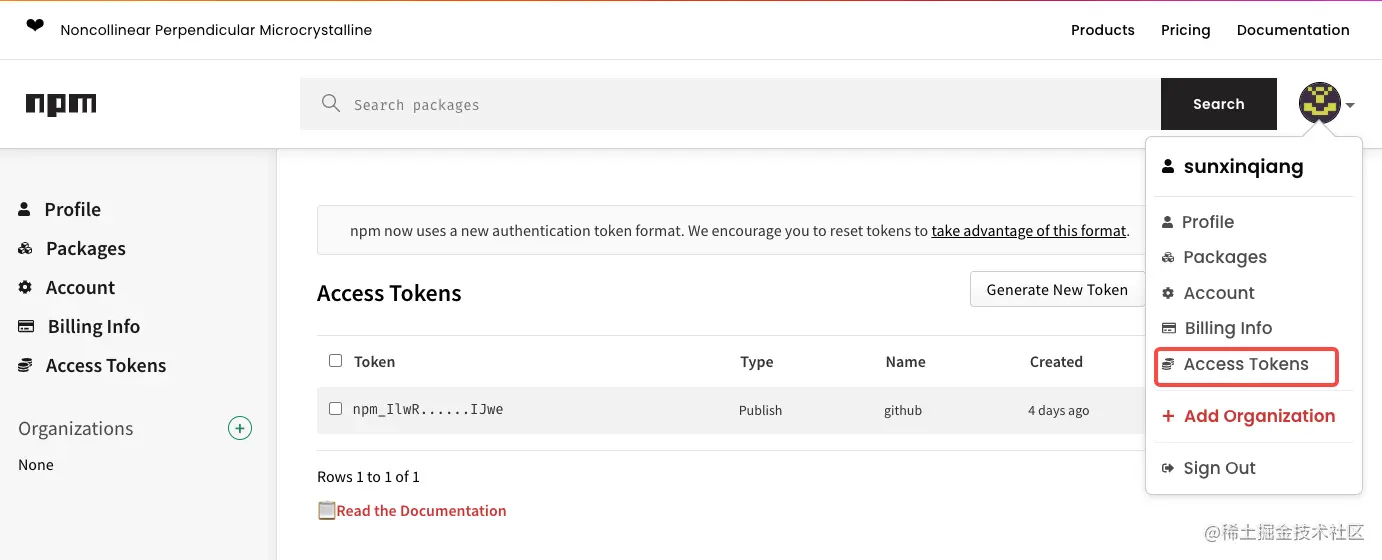Click the Sign Out icon in dropdown
The image size is (1382, 560).
pos(1167,468)
